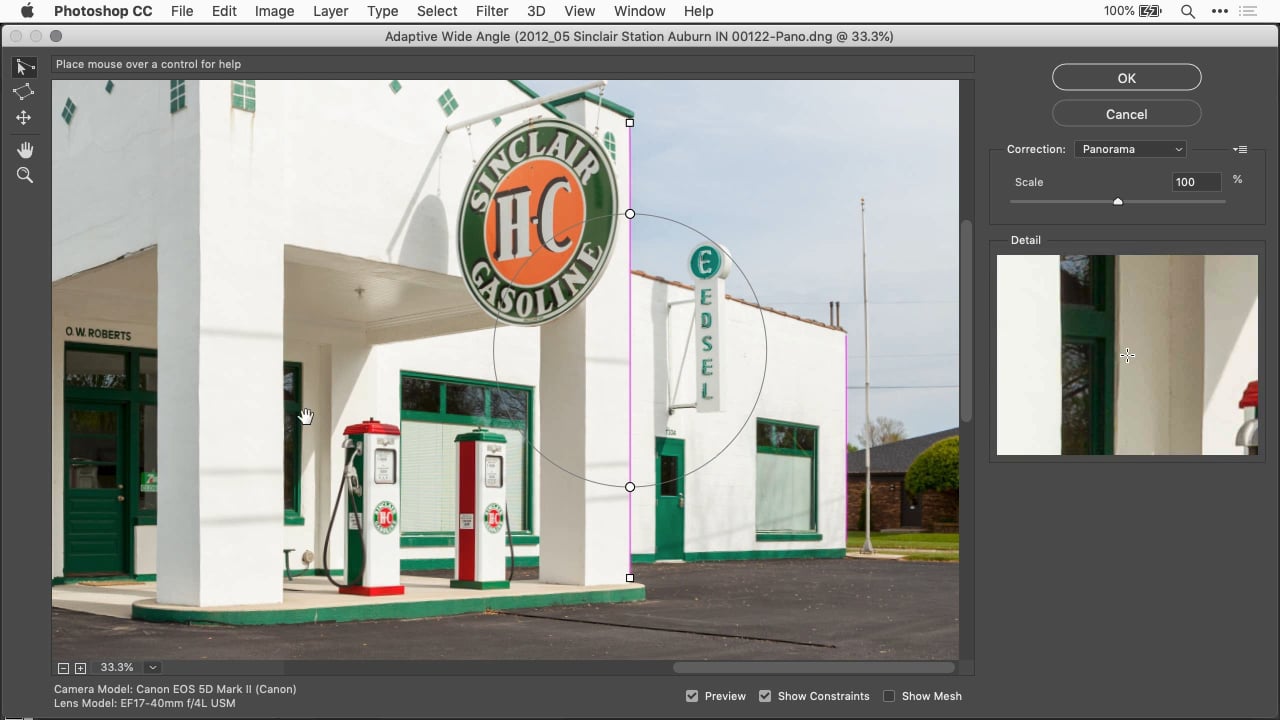Select the Move tool
The image size is (1280, 720).
pos(23,118)
